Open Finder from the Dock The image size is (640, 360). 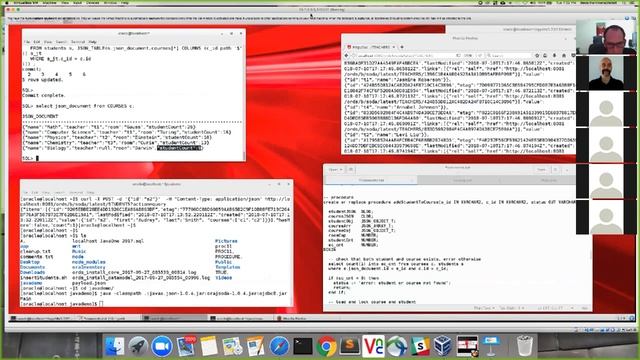115,346
